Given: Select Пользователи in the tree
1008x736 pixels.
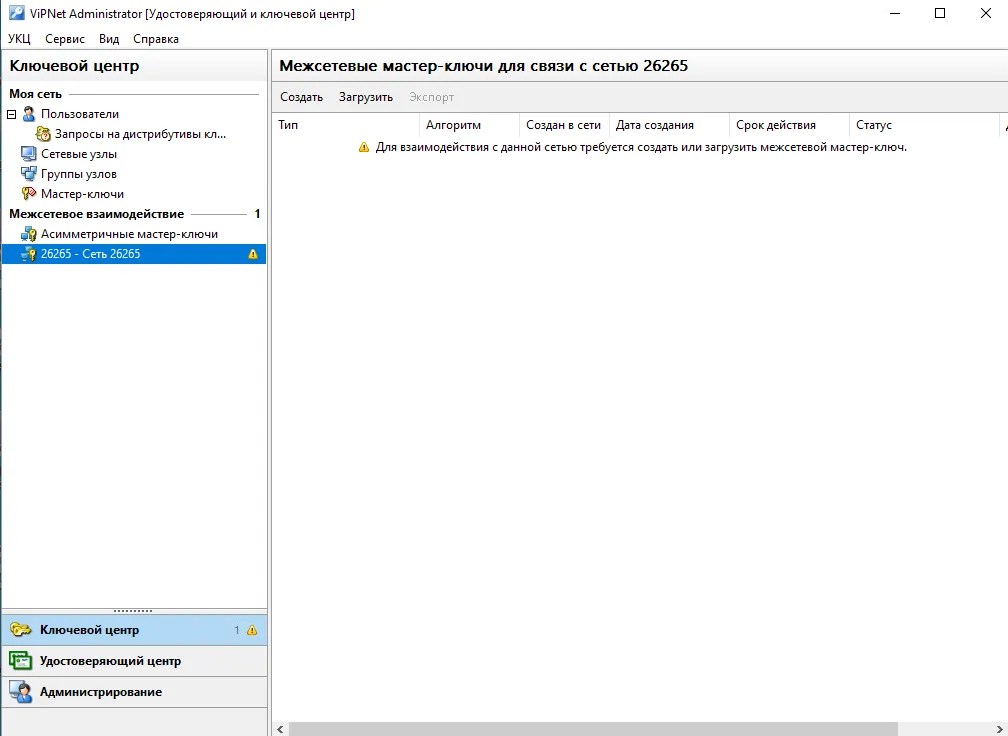Looking at the screenshot, I should pos(80,114).
